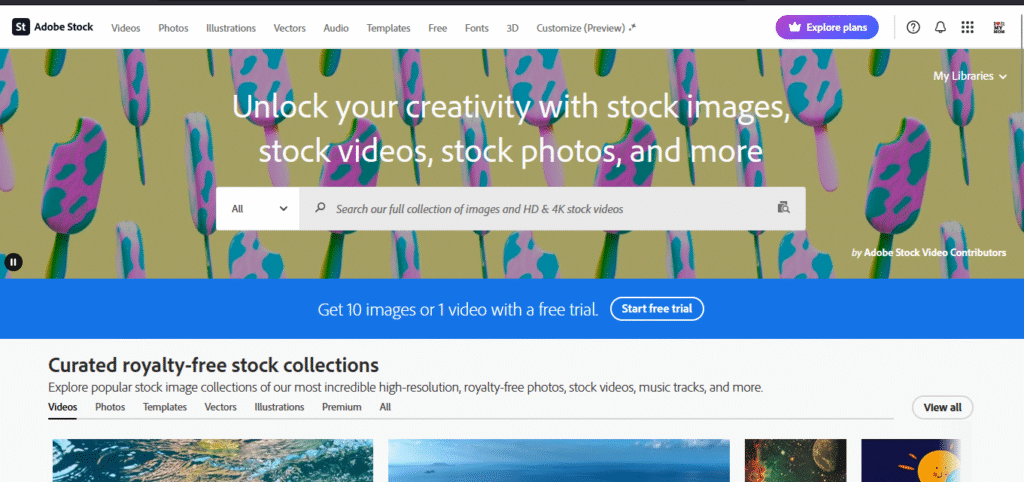Open Illustrations in top navigation
Viewport: 1024px width, 482px height.
pos(231,28)
